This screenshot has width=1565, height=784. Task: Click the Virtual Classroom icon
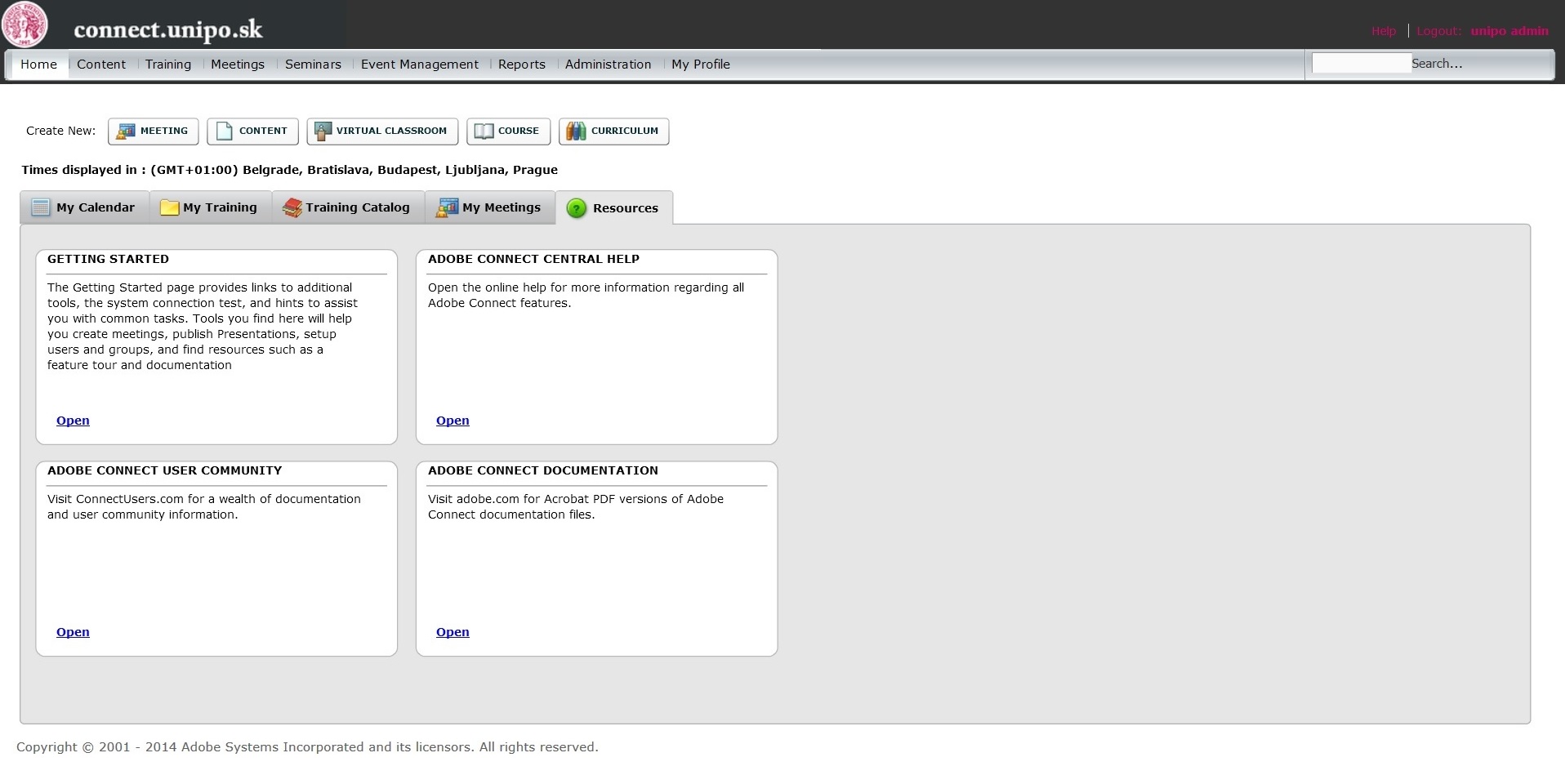pos(323,131)
